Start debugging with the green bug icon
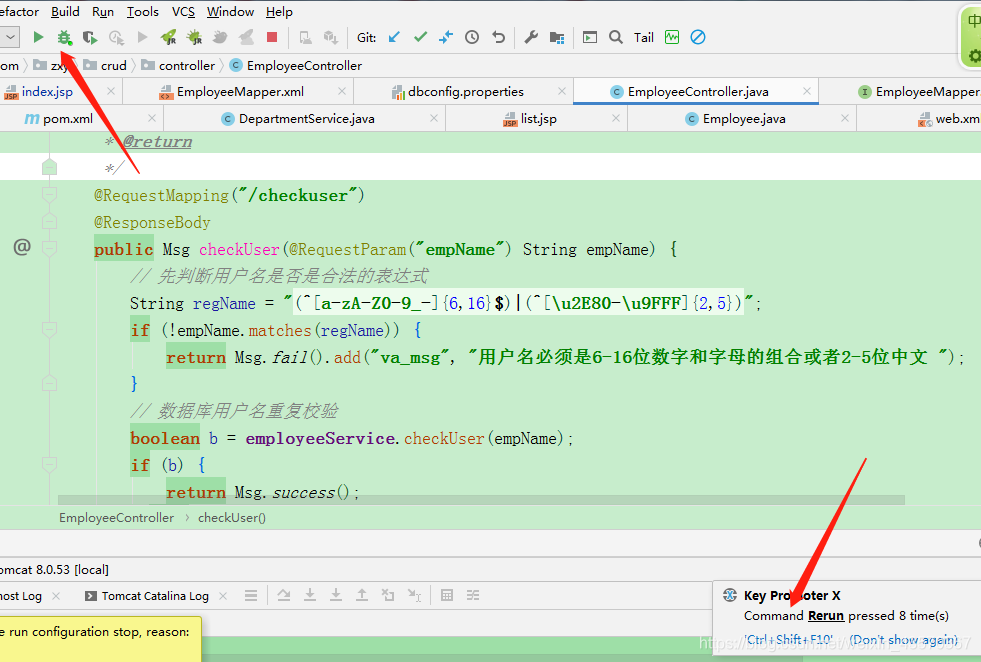Image resolution: width=981 pixels, height=662 pixels. pos(64,38)
